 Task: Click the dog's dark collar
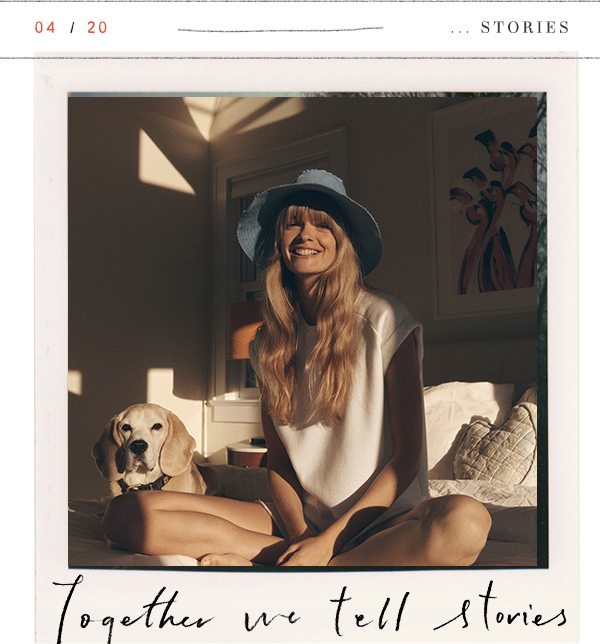144,485
